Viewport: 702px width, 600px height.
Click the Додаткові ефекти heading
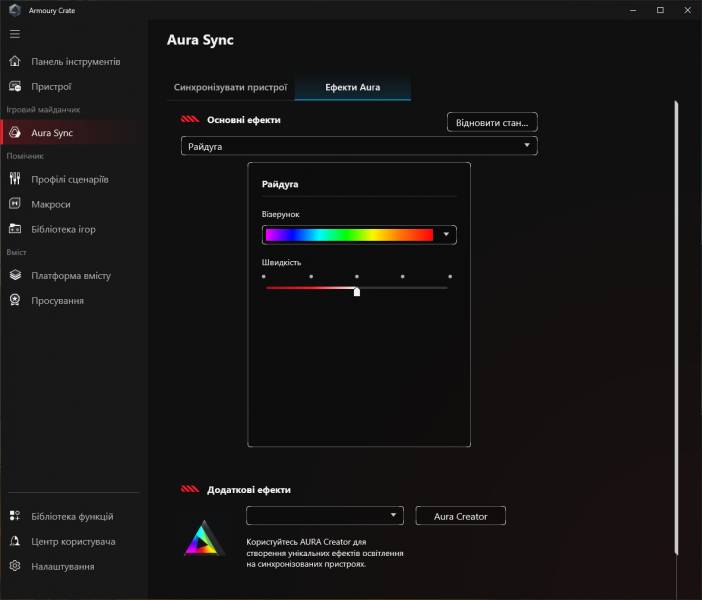(x=248, y=490)
